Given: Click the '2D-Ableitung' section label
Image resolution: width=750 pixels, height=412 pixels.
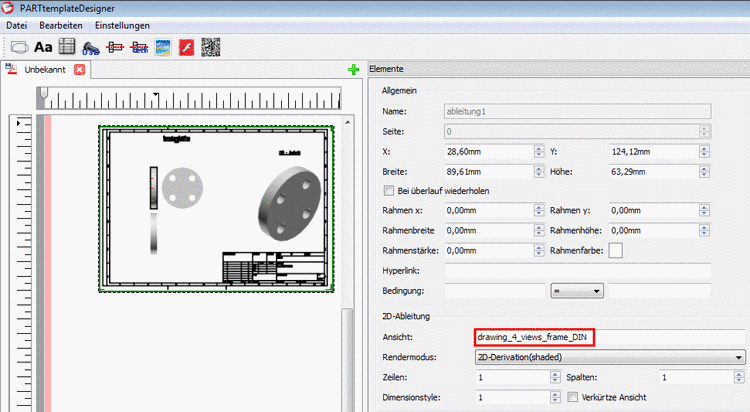Looking at the screenshot, I should click(406, 316).
